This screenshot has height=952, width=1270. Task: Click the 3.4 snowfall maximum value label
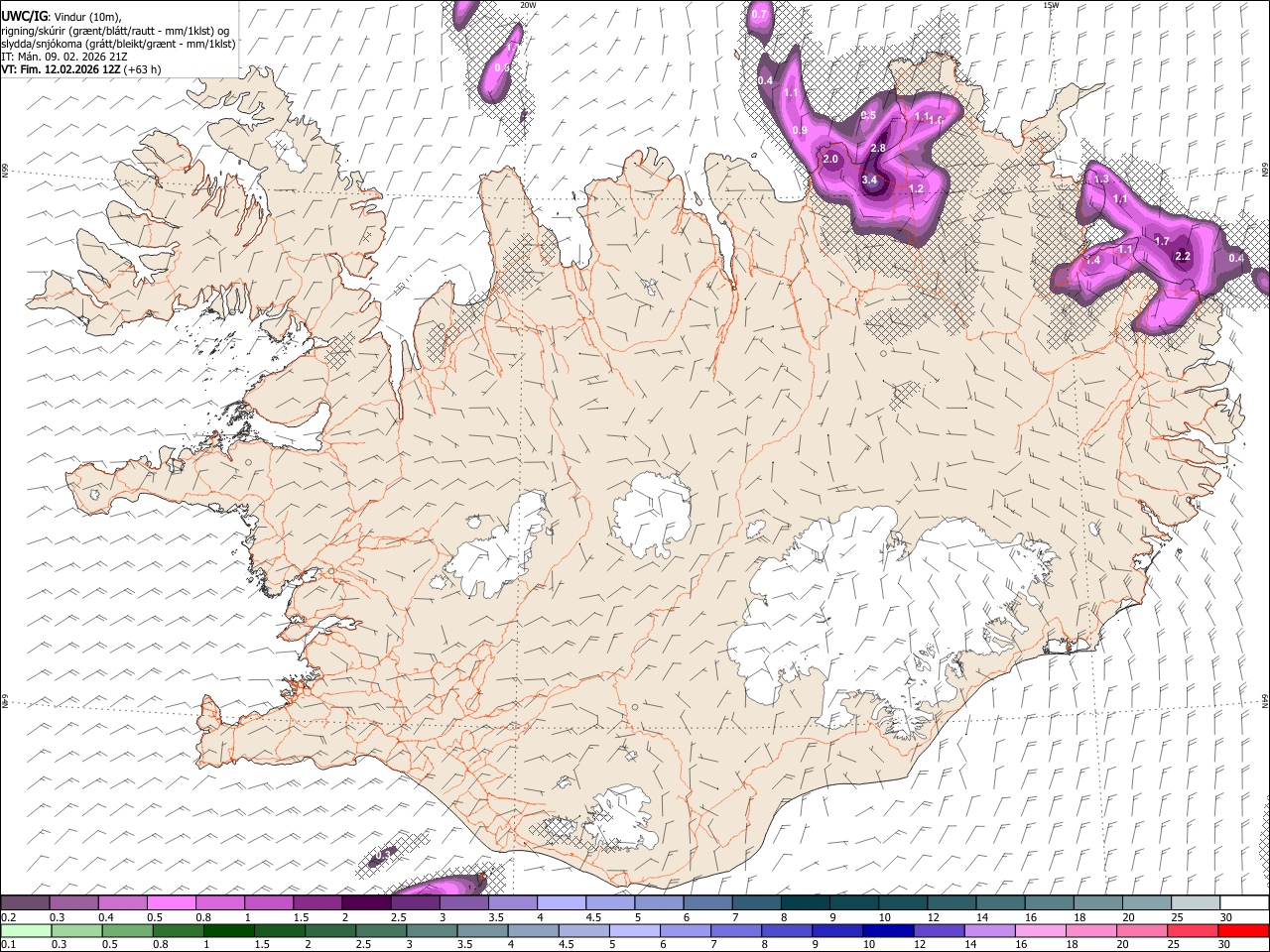pos(870,180)
